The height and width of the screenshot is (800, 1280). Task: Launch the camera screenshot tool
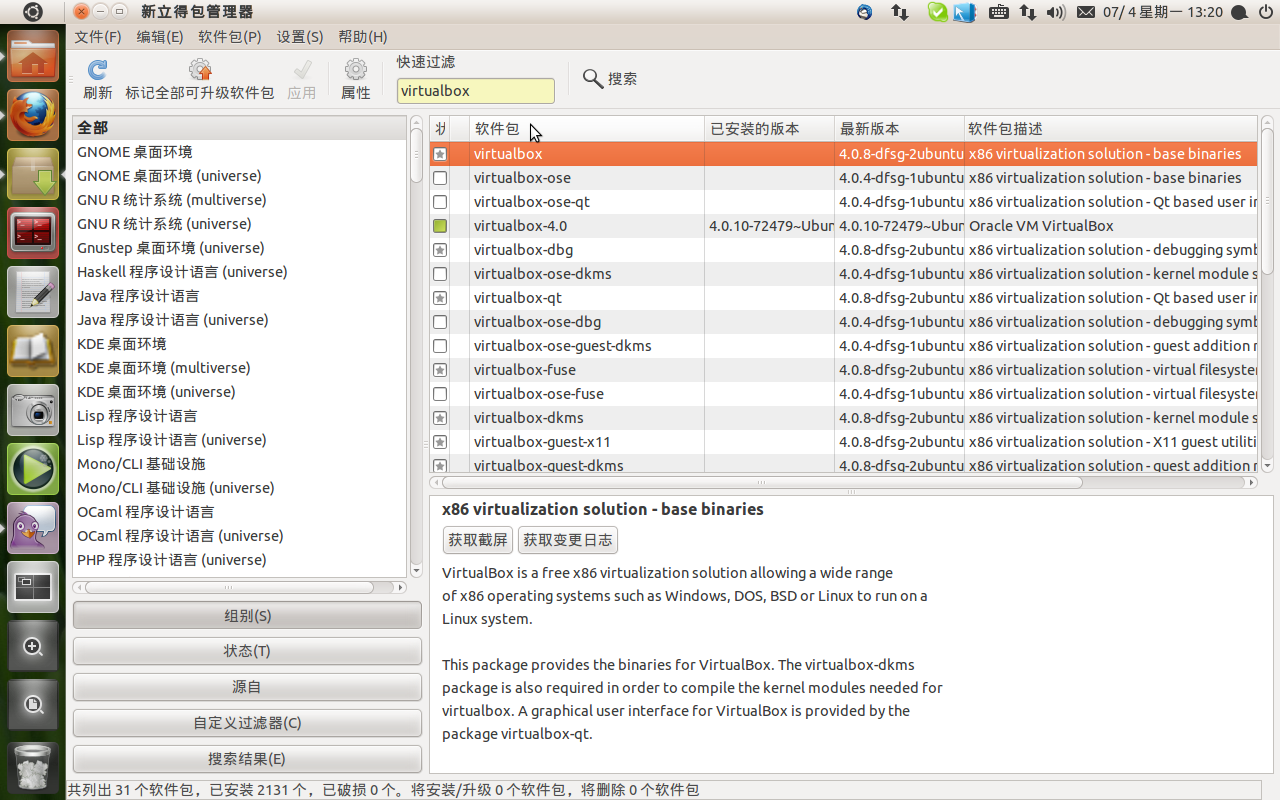point(33,410)
